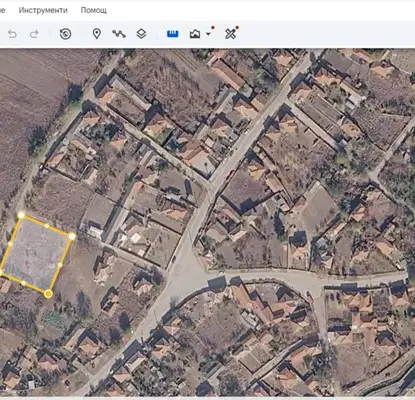Select the top corner vertex of yellow polygon
This screenshot has width=415, height=400.
point(21,215)
